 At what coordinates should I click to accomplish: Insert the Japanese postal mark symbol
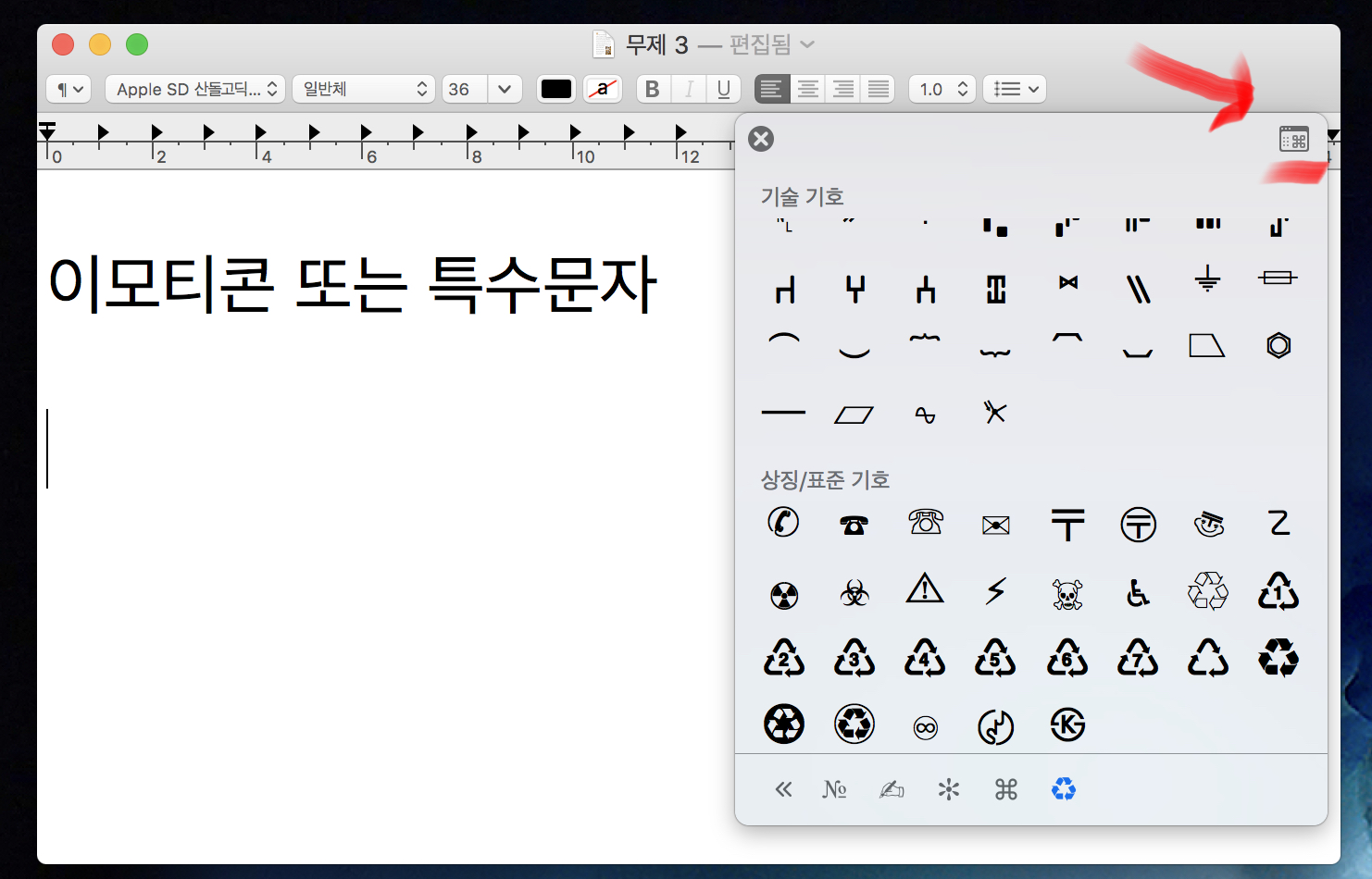tap(1067, 524)
